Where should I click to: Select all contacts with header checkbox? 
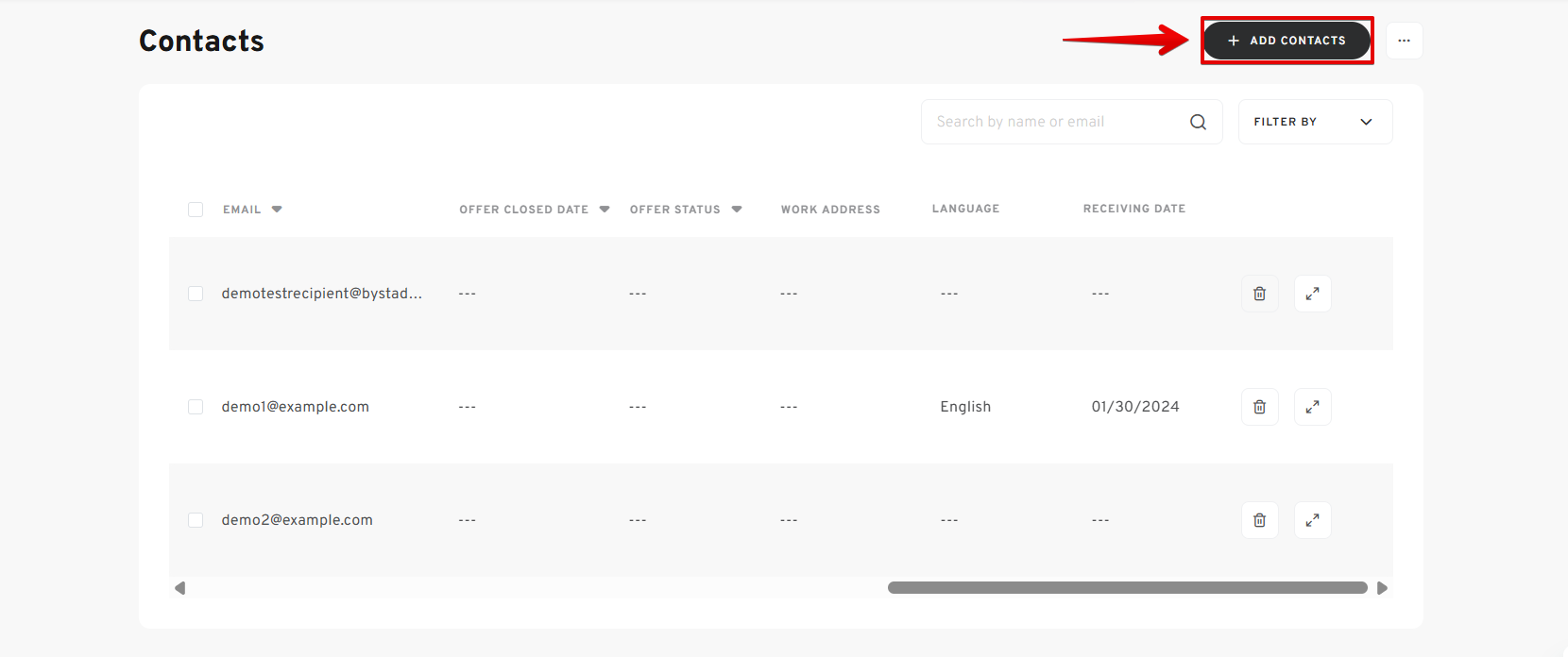tap(196, 210)
